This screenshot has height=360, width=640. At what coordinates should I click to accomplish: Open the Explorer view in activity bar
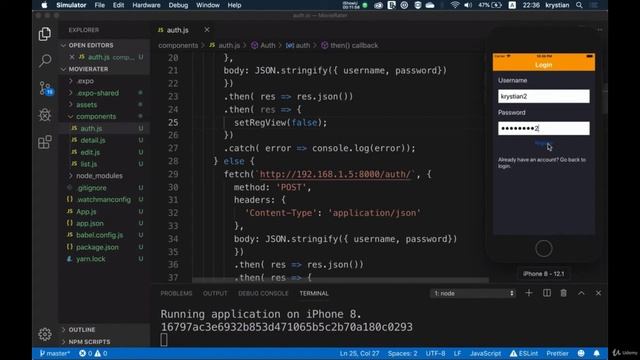point(45,34)
